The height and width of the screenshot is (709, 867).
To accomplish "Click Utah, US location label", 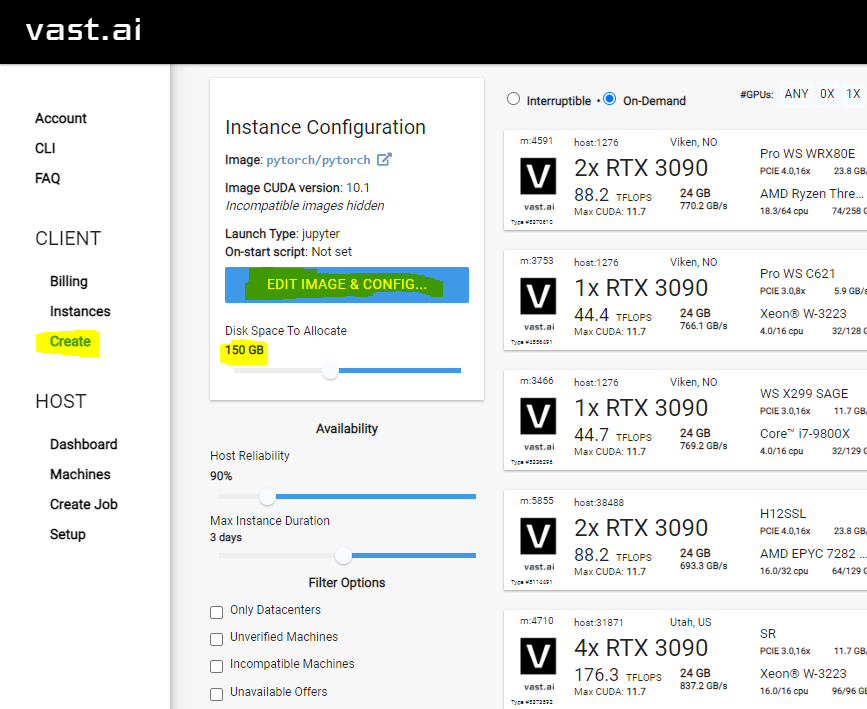I will [x=691, y=622].
